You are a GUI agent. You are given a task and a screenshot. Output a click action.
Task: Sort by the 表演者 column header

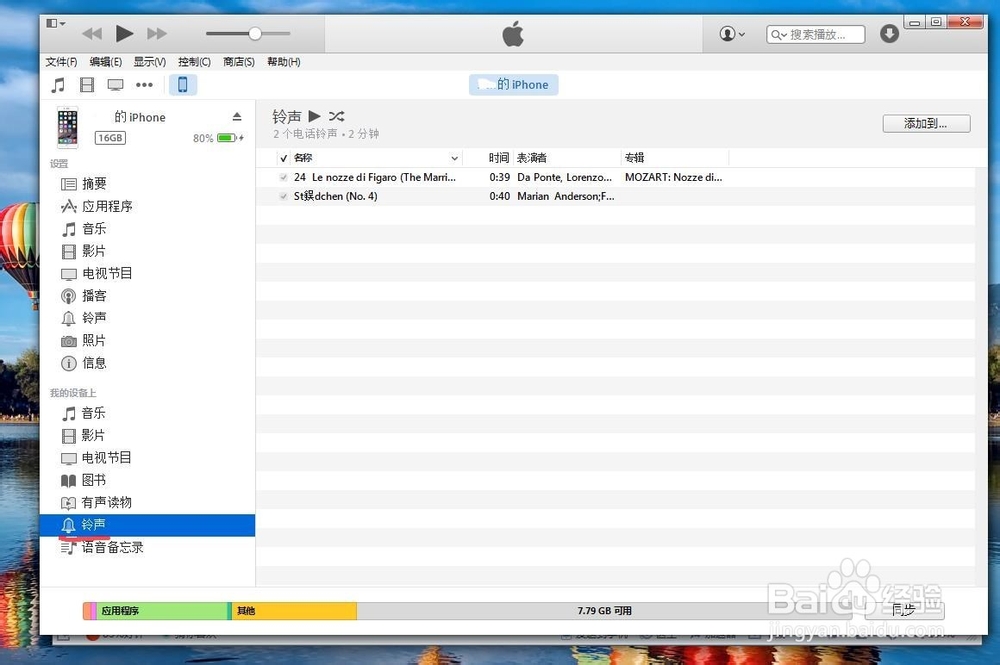click(532, 157)
